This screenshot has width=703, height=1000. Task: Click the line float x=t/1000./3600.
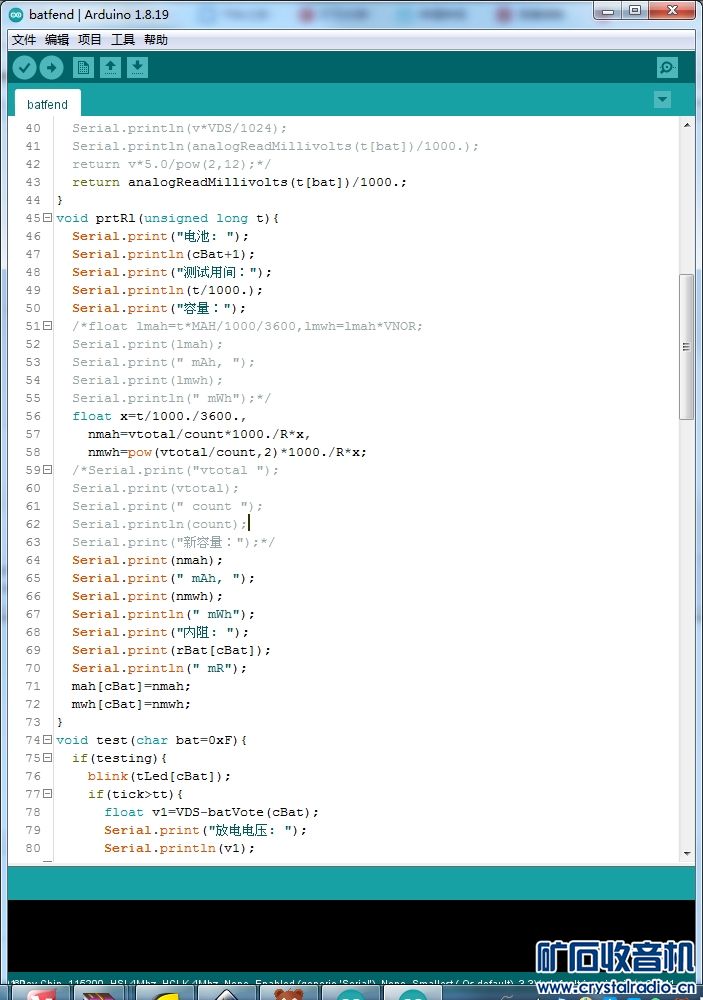click(x=159, y=416)
